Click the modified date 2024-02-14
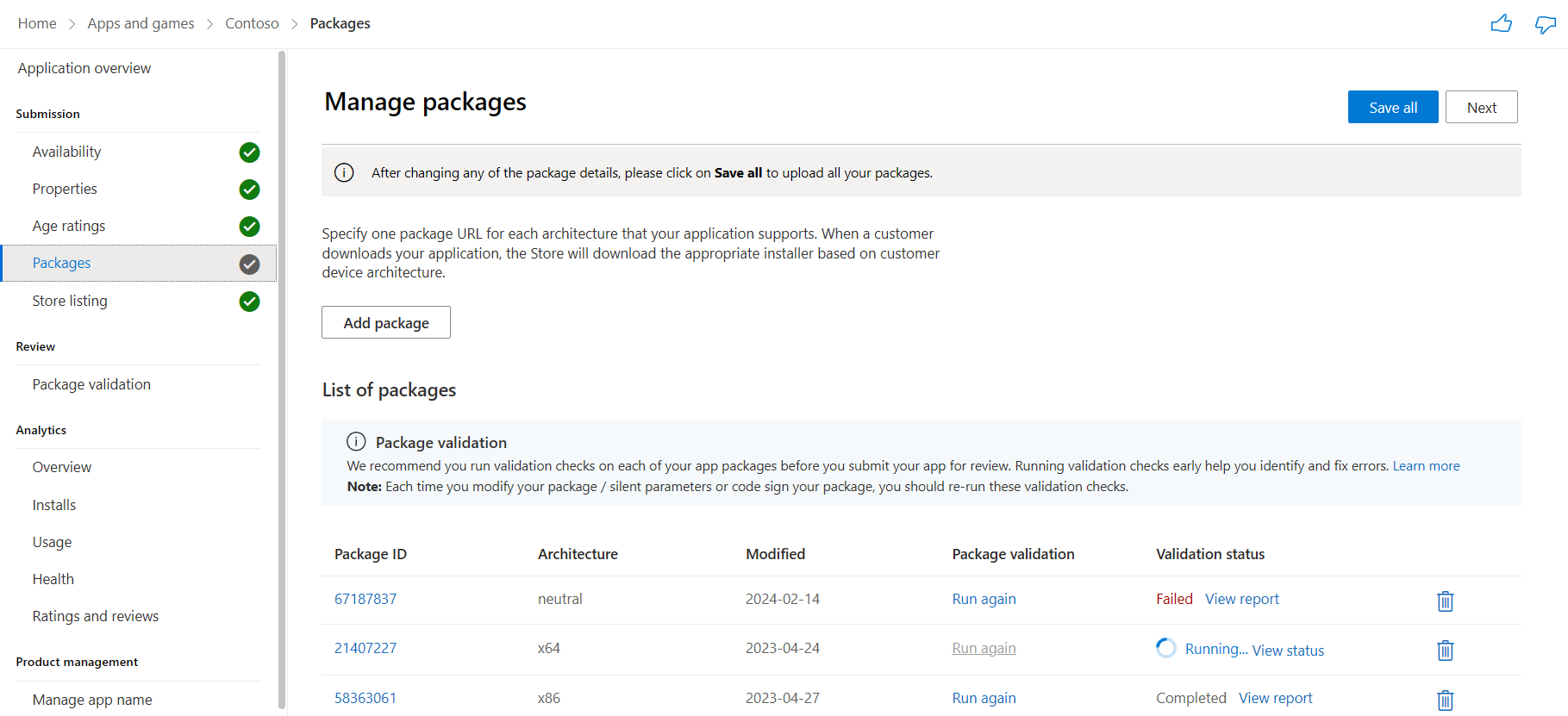The width and height of the screenshot is (1568, 716). (x=783, y=599)
